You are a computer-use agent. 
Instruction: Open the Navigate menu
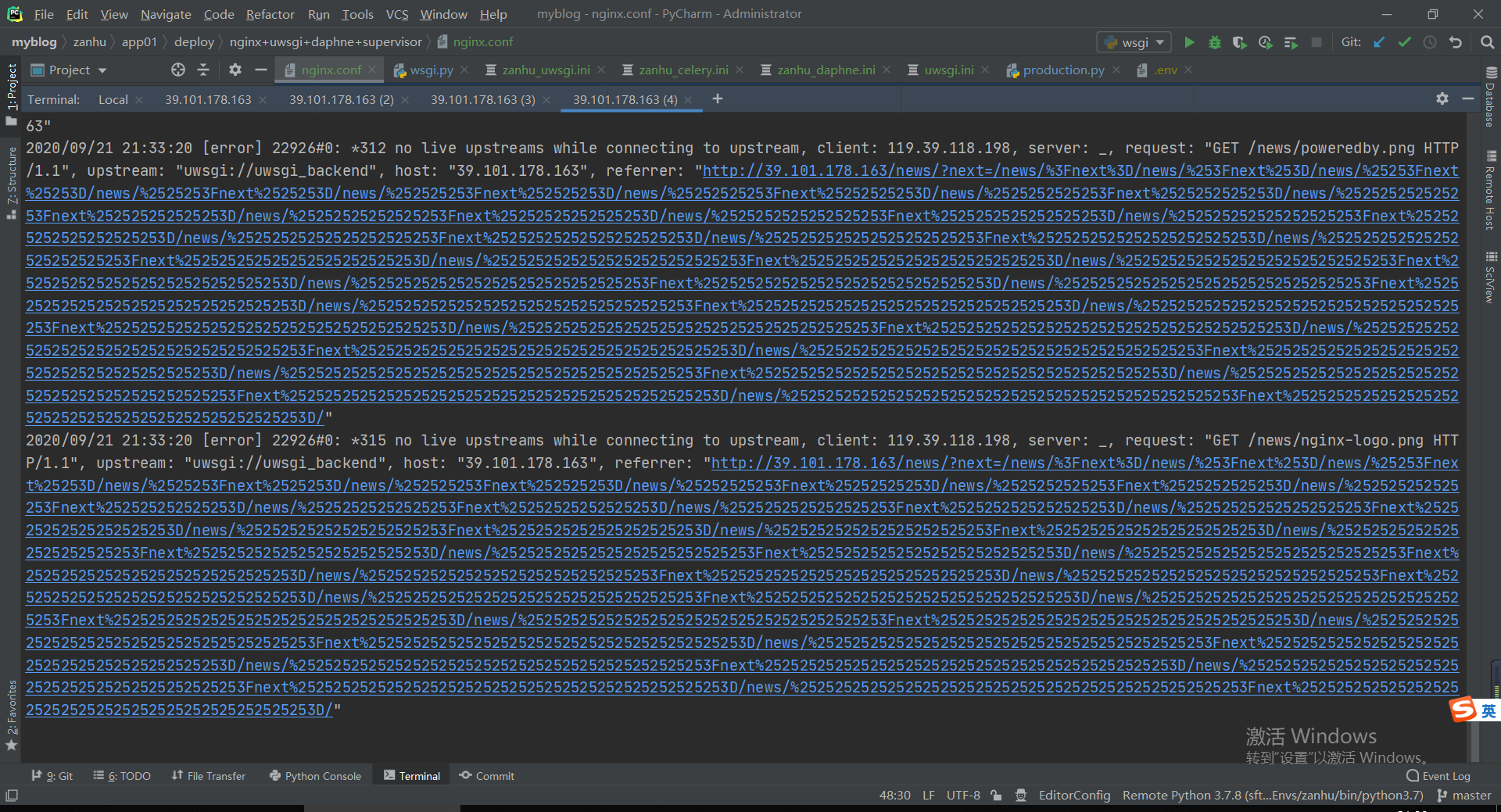click(x=166, y=14)
